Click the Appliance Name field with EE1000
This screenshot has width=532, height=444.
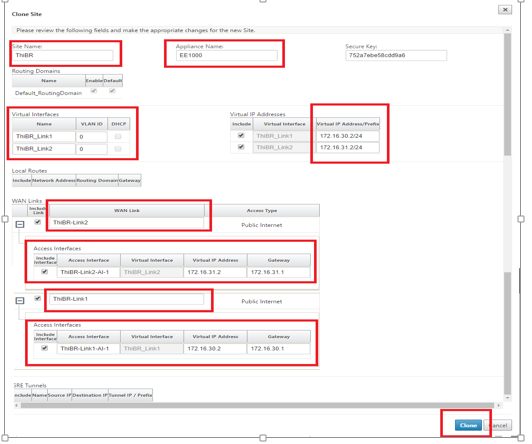coord(226,55)
